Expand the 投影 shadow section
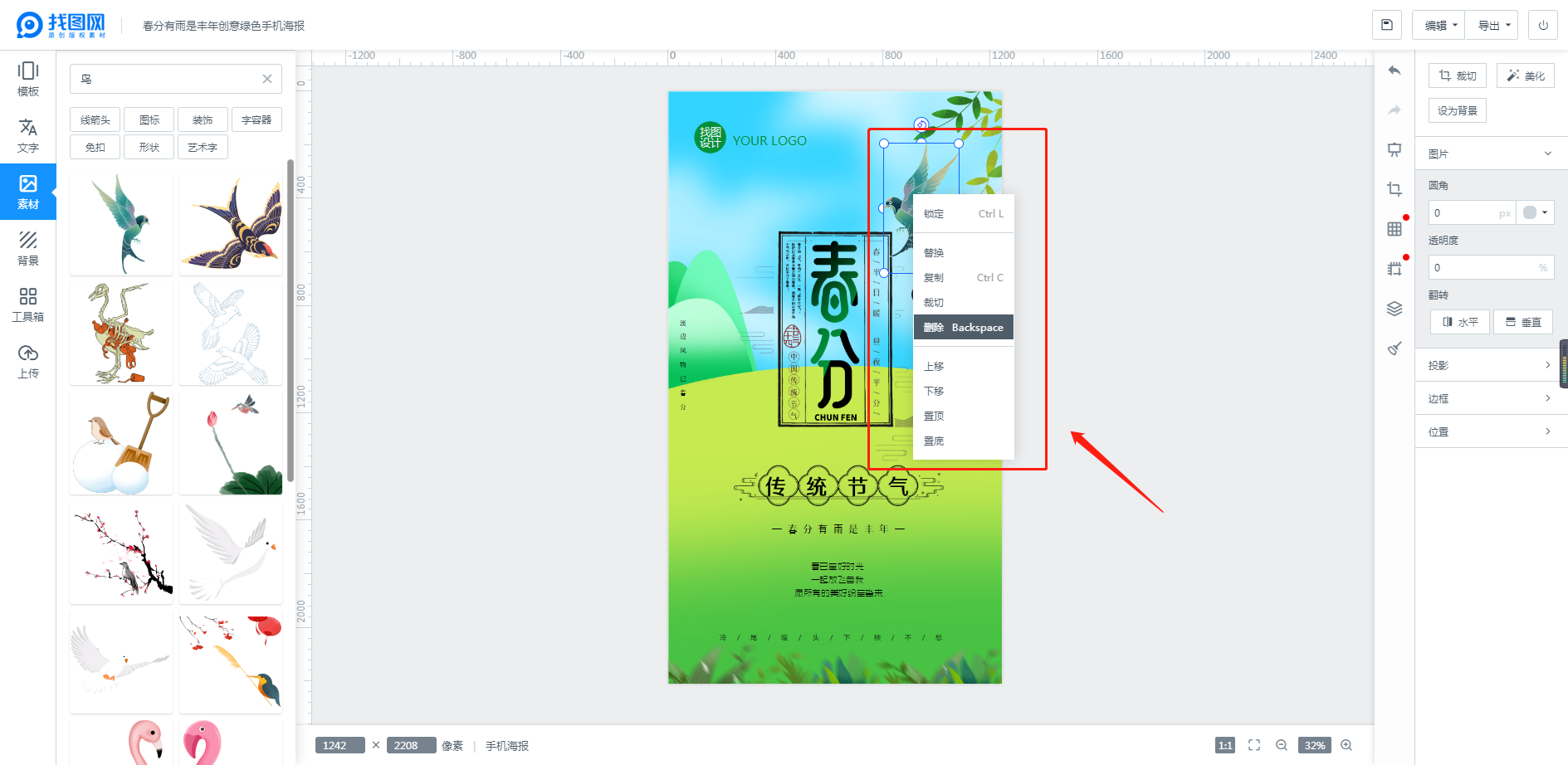 [1492, 365]
